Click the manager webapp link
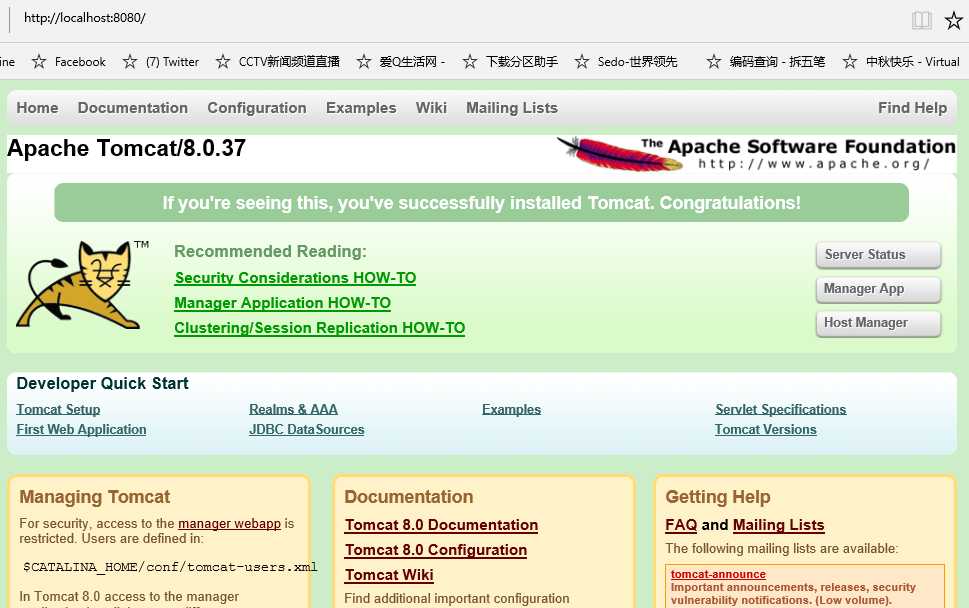 (x=229, y=523)
